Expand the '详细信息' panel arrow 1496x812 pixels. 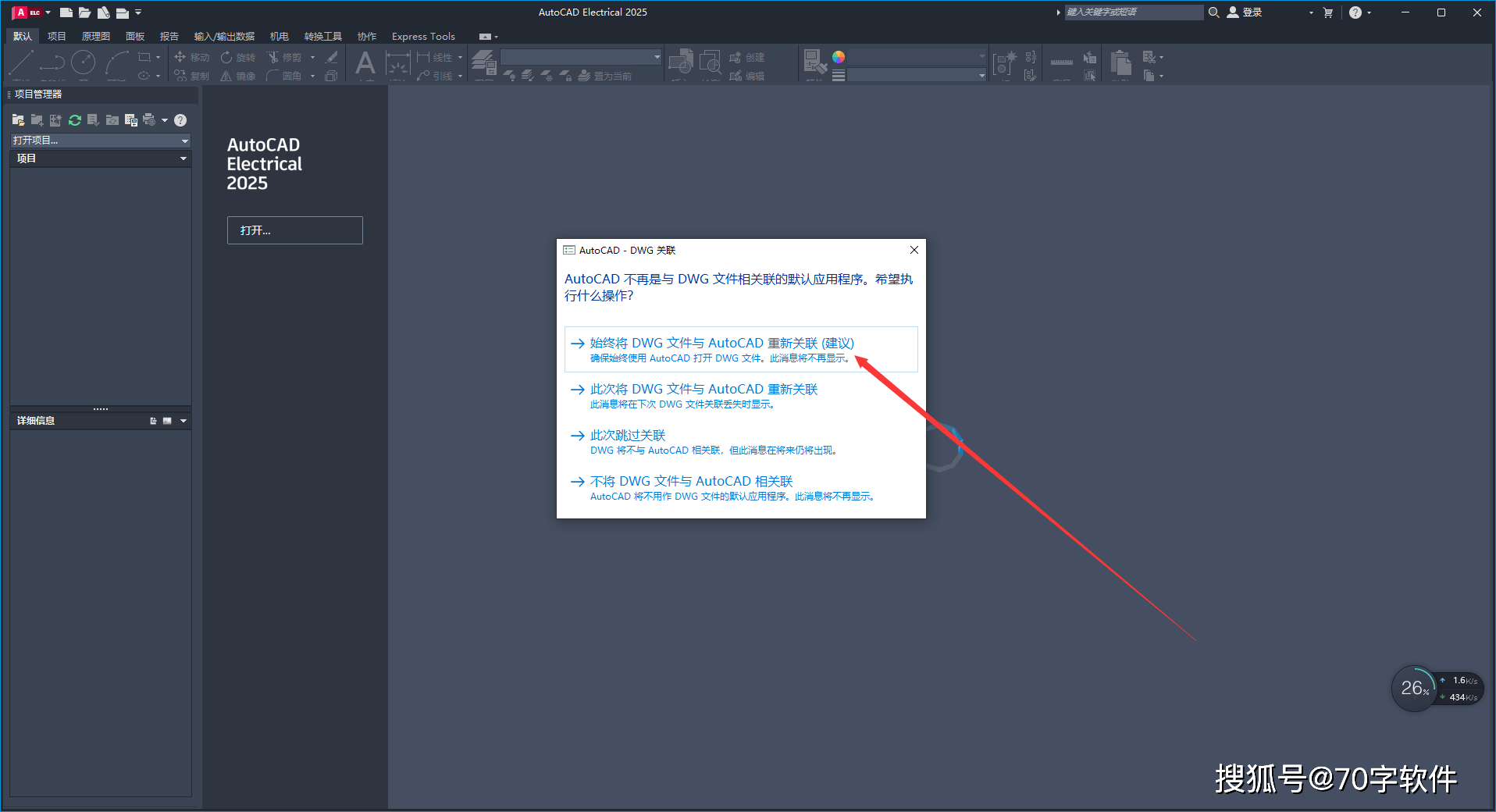coord(183,421)
